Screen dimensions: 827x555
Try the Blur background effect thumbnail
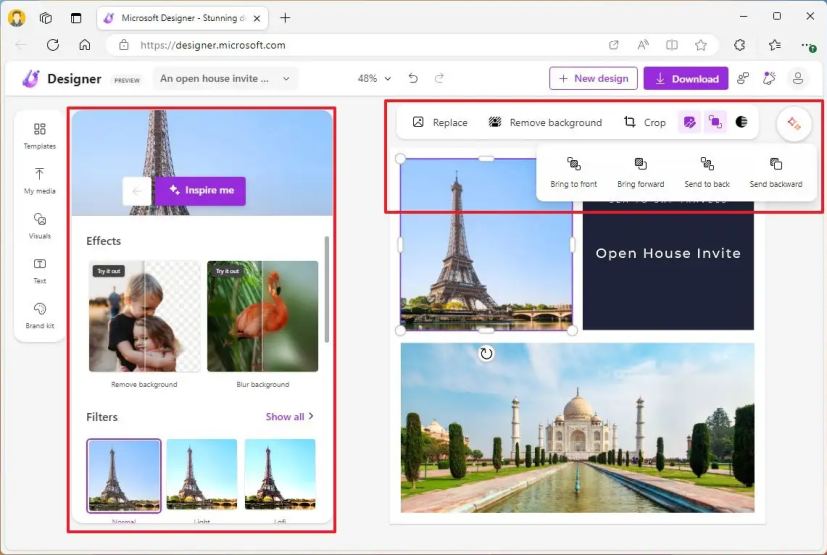tap(263, 316)
